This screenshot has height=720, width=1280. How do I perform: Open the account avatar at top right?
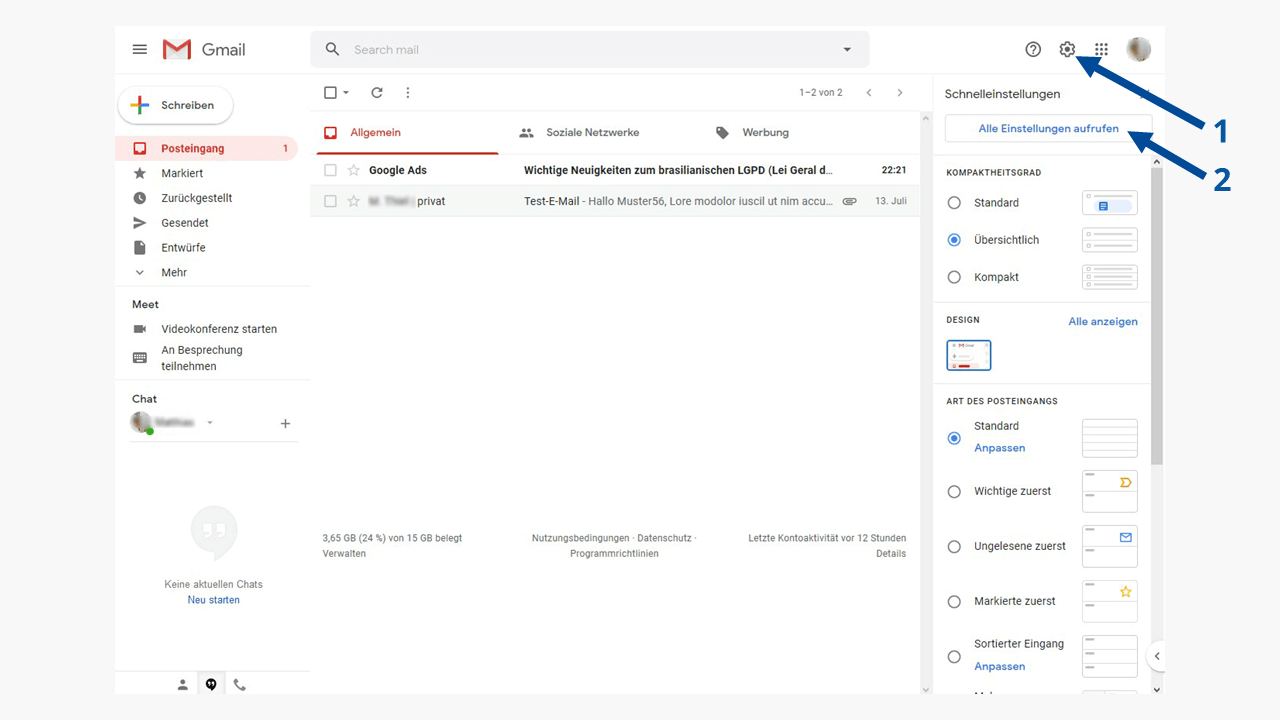point(1138,49)
